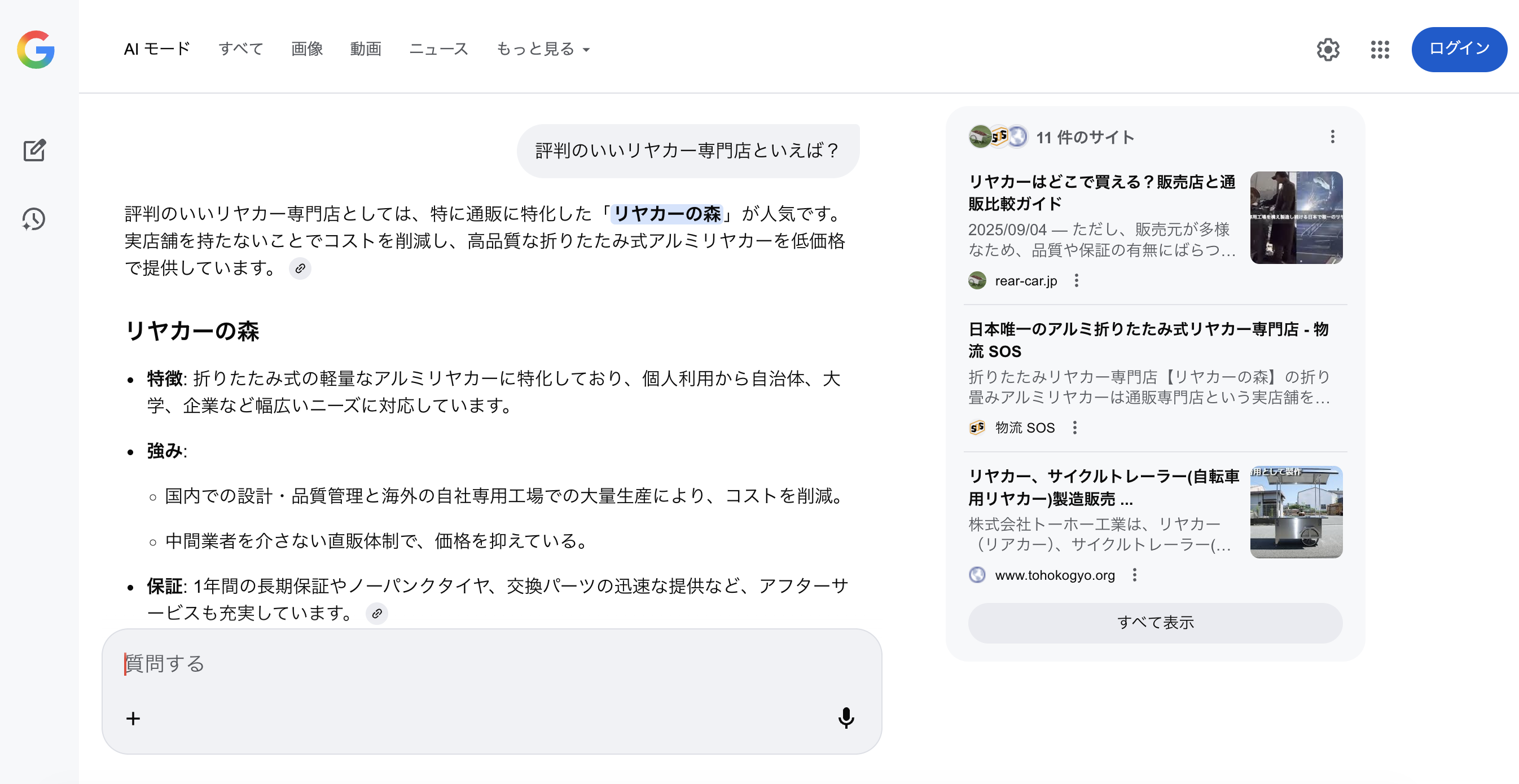This screenshot has height=784, width=1519.
Task: Switch to the ニュース tab
Action: coord(438,49)
